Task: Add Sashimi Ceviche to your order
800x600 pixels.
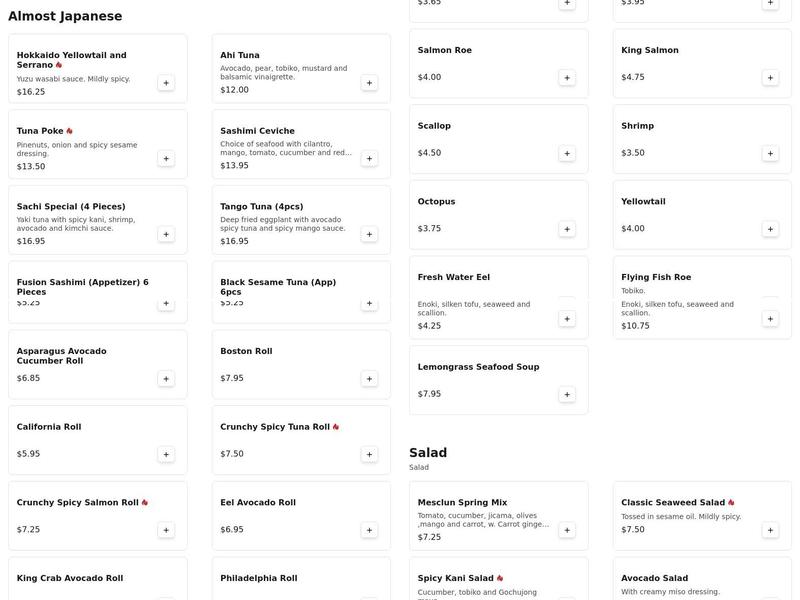Action: (x=368, y=156)
